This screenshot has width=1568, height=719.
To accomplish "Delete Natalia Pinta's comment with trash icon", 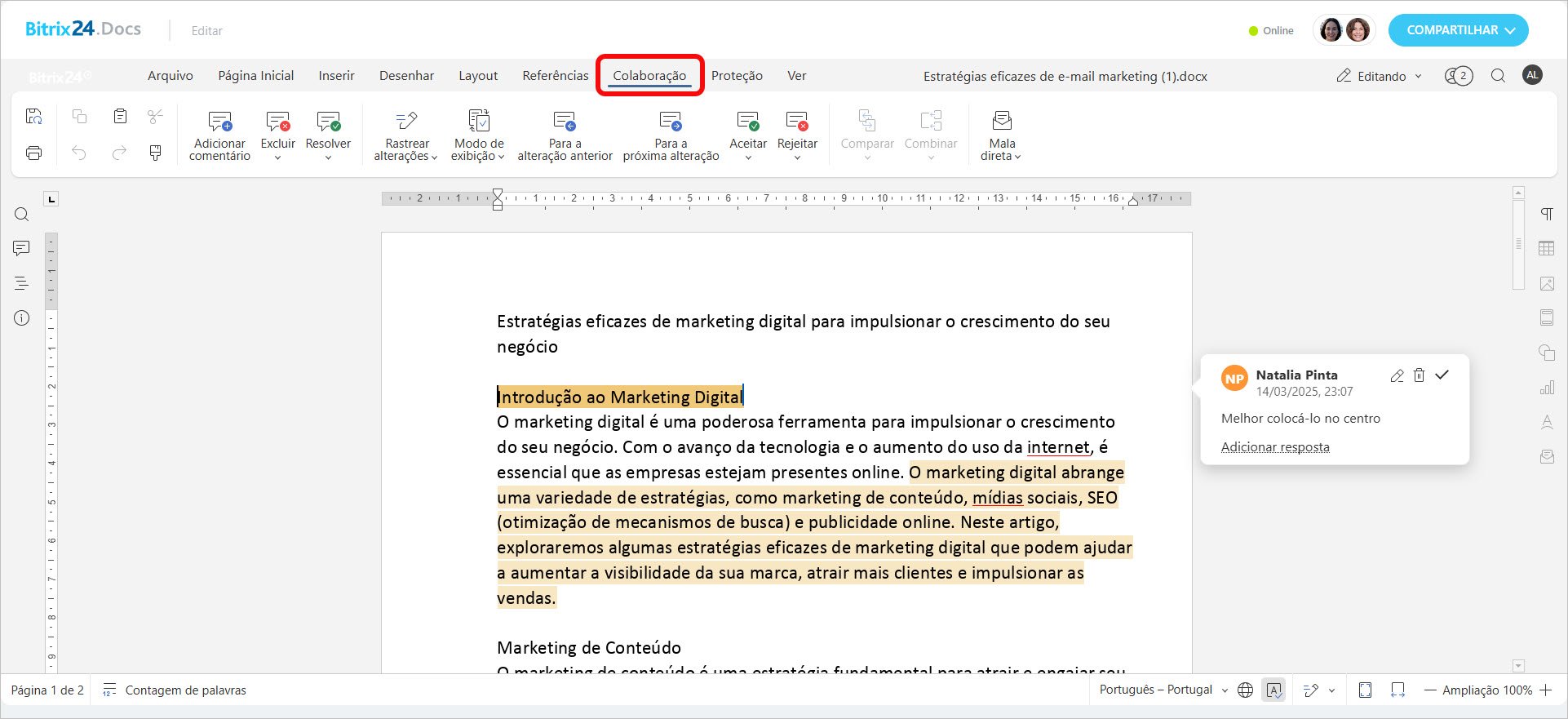I will tap(1420, 375).
